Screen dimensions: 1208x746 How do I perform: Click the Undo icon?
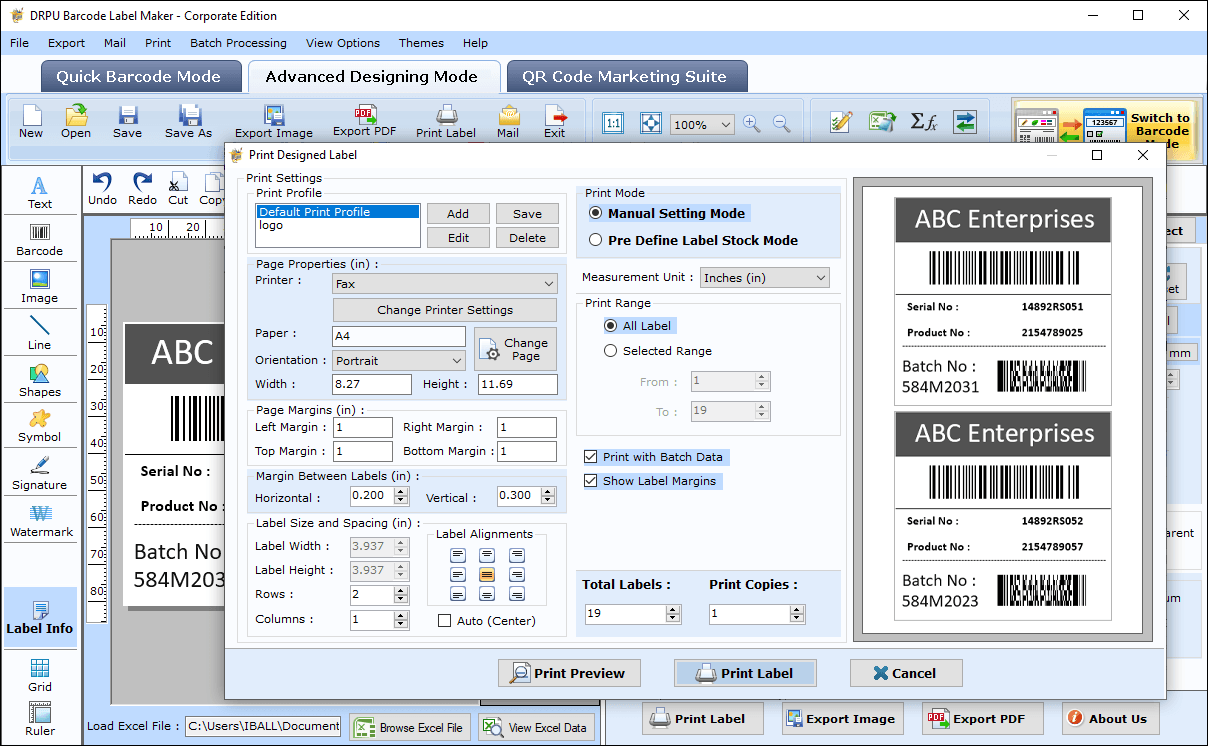click(102, 188)
